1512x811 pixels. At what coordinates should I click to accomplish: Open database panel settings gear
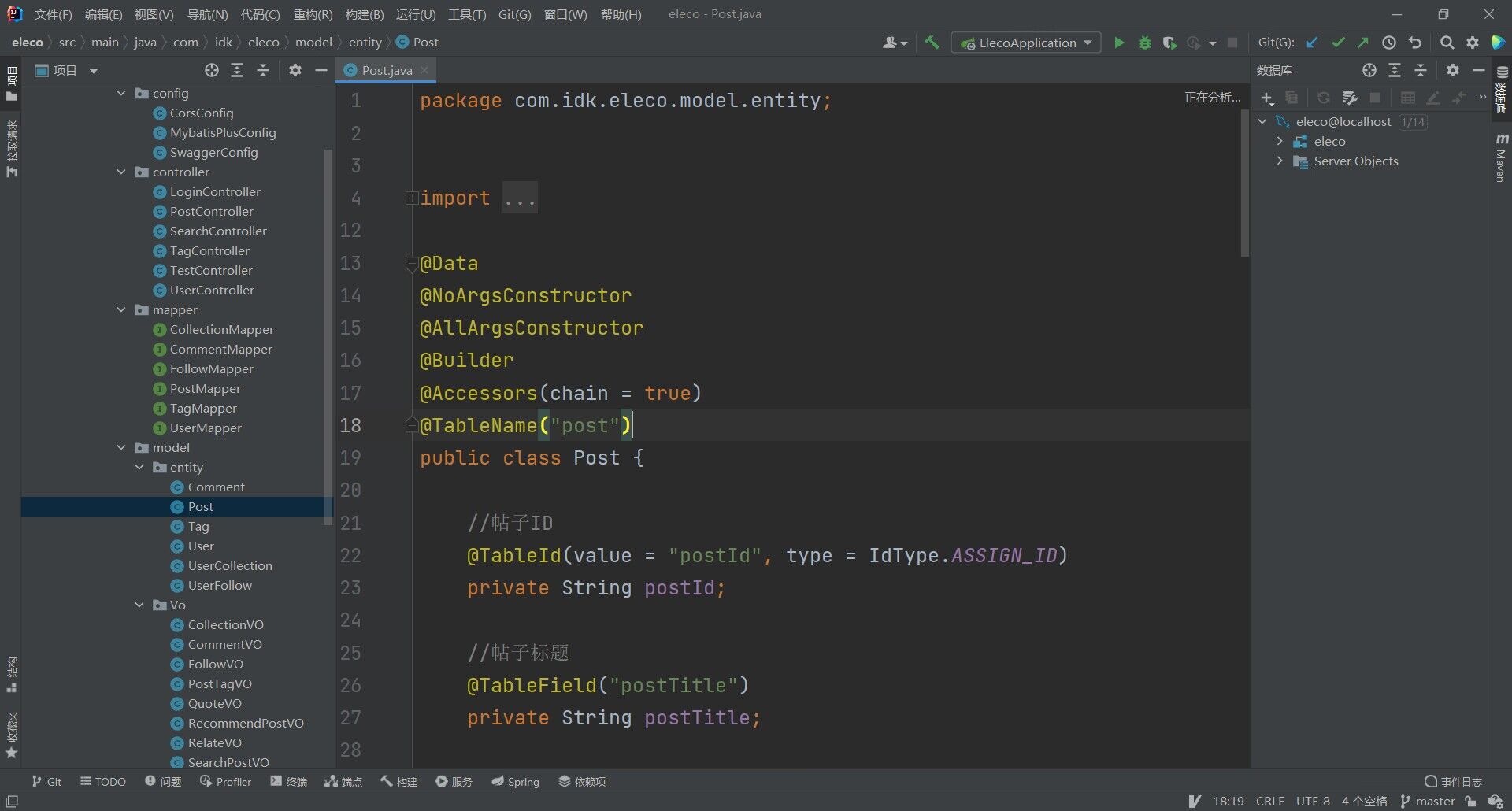[1452, 70]
